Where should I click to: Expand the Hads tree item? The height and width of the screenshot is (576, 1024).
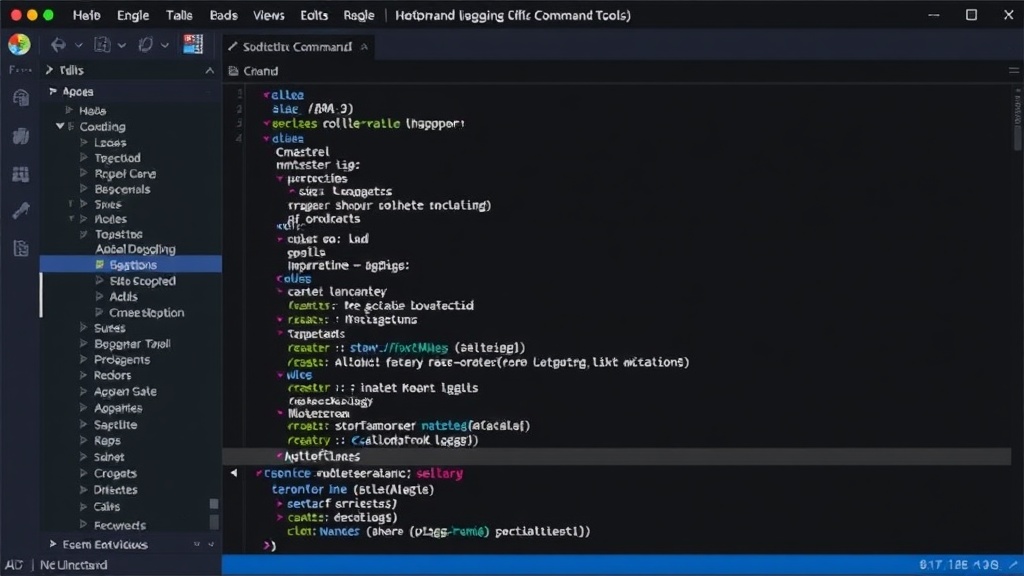click(x=69, y=110)
